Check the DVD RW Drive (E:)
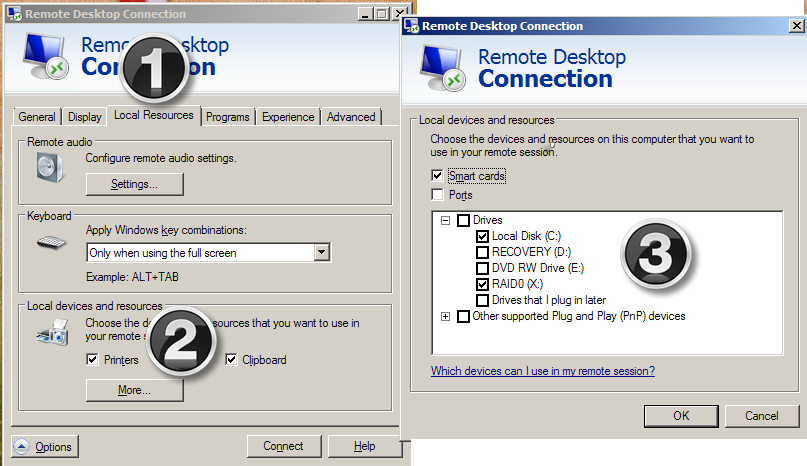 [x=482, y=268]
